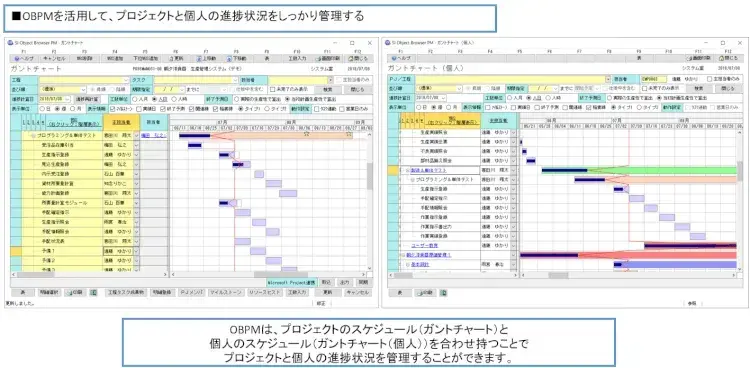The height and width of the screenshot is (368, 750).
Task: Click 表 (F9) in the ガントチャート(個人) toolbar
Action: point(640,58)
